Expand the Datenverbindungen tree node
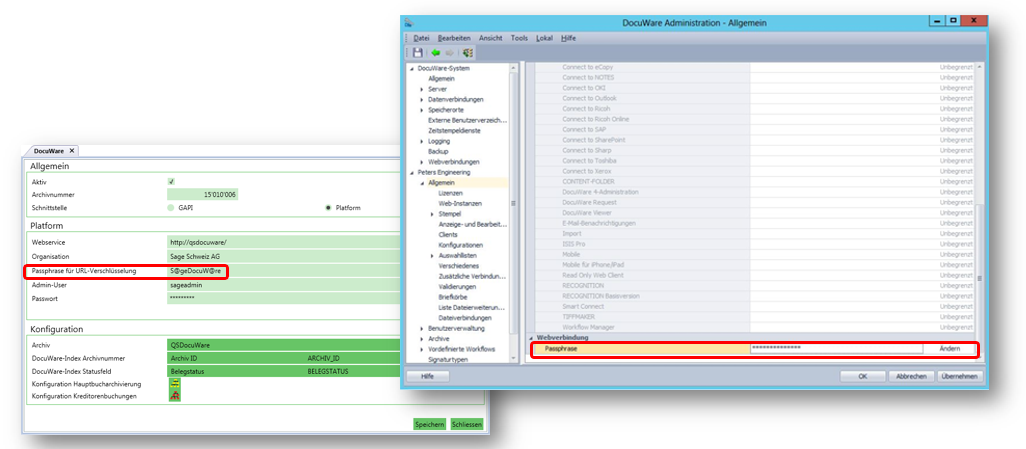 [422, 99]
